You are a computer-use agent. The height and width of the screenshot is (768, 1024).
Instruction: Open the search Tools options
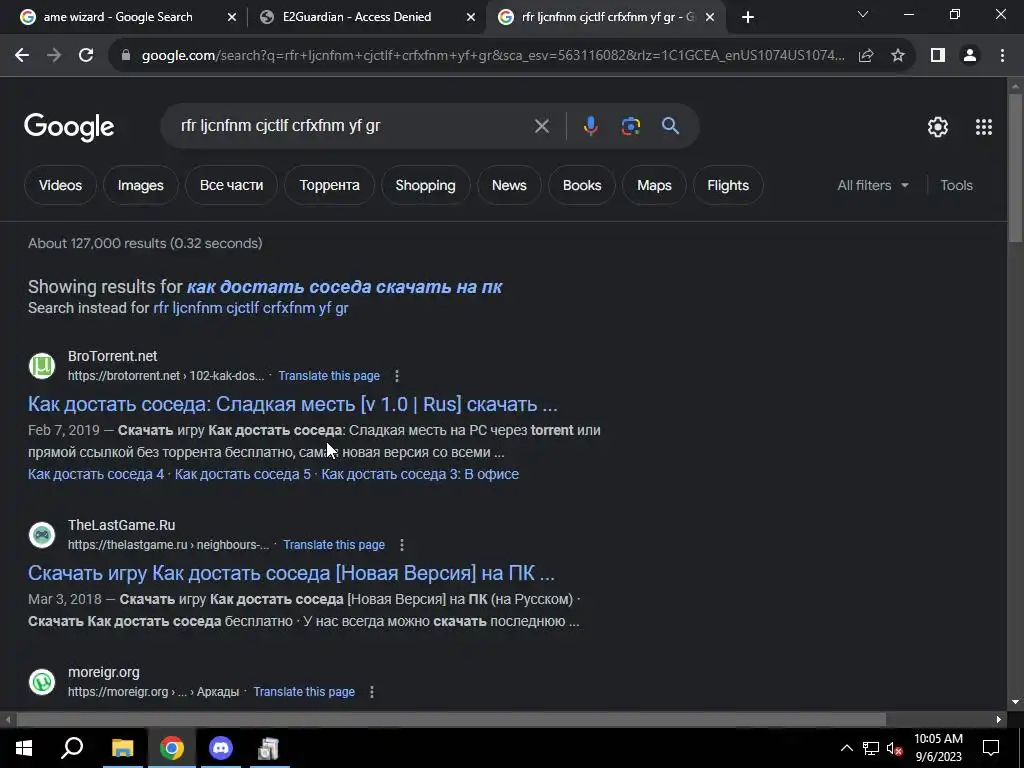(x=956, y=185)
